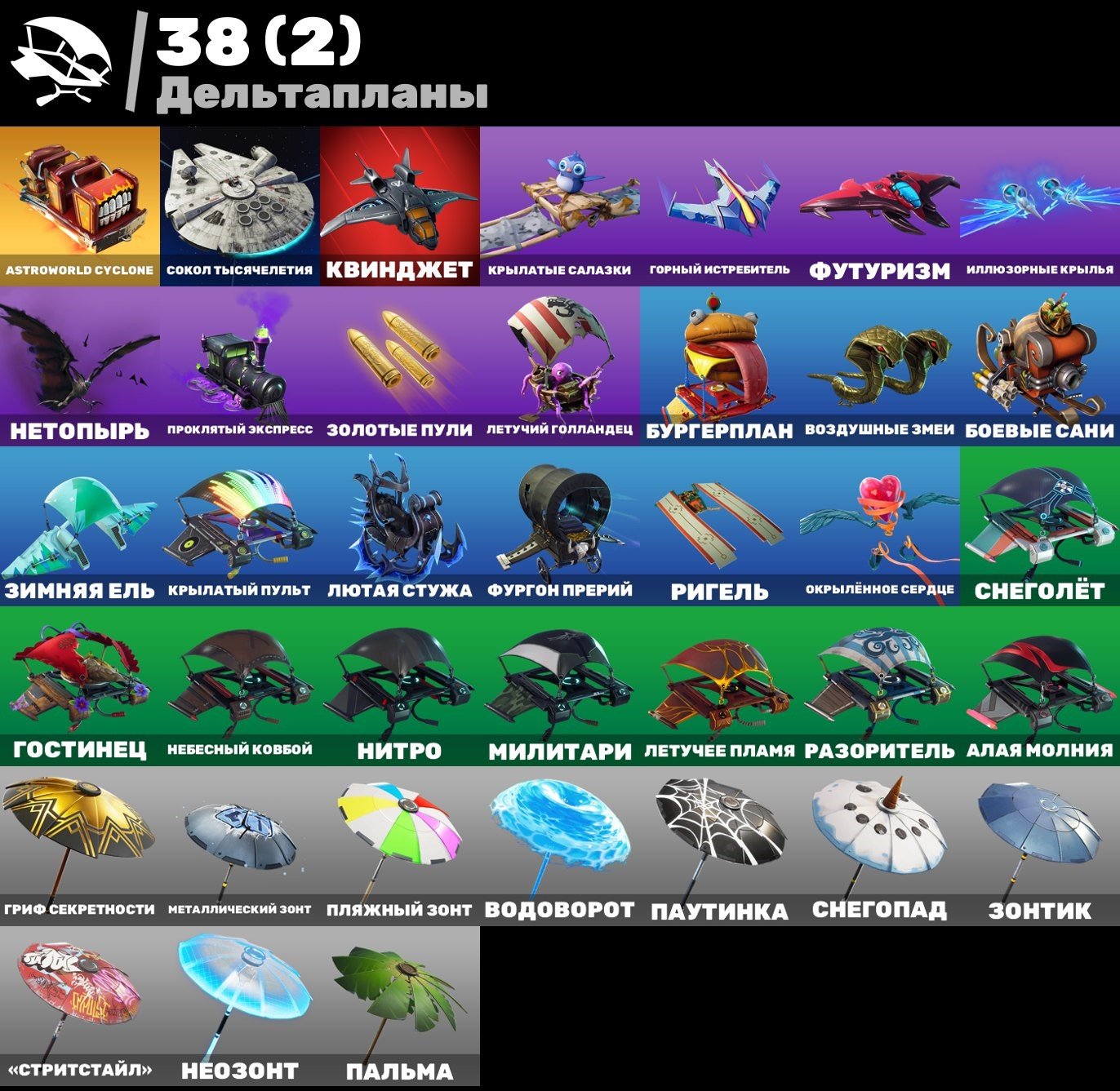The width and height of the screenshot is (1120, 1091).
Task: Choose the Золотые Пули glider
Action: point(400,366)
